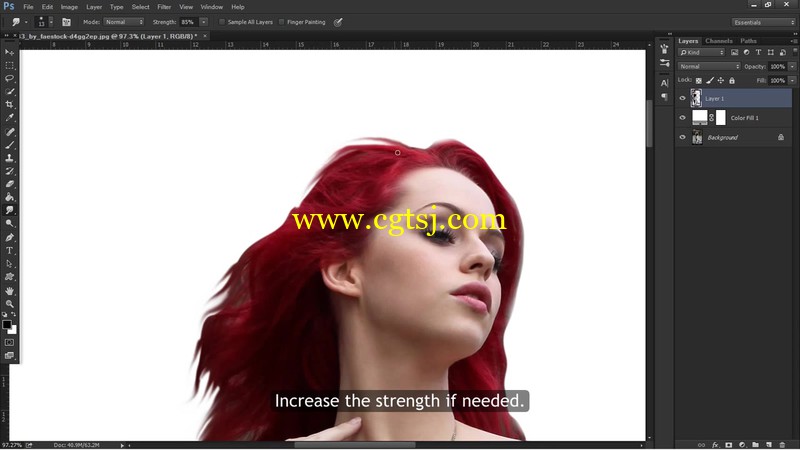Open the Fill slider dropdown
The width and height of the screenshot is (800, 450).
(792, 81)
